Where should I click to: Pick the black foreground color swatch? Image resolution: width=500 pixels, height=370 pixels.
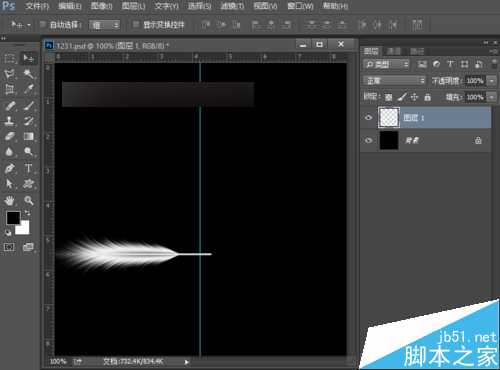pyautogui.click(x=12, y=217)
